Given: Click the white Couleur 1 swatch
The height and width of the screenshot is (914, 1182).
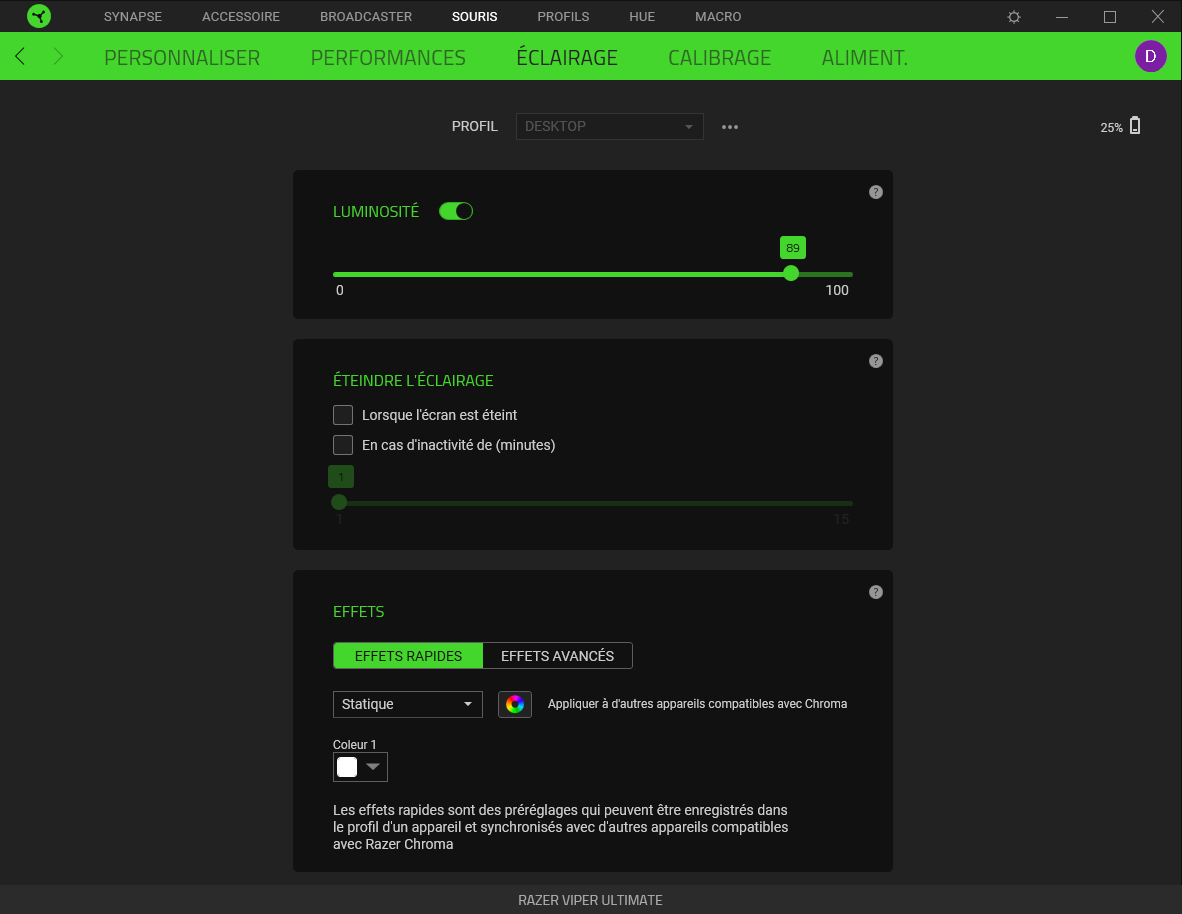Looking at the screenshot, I should 347,767.
